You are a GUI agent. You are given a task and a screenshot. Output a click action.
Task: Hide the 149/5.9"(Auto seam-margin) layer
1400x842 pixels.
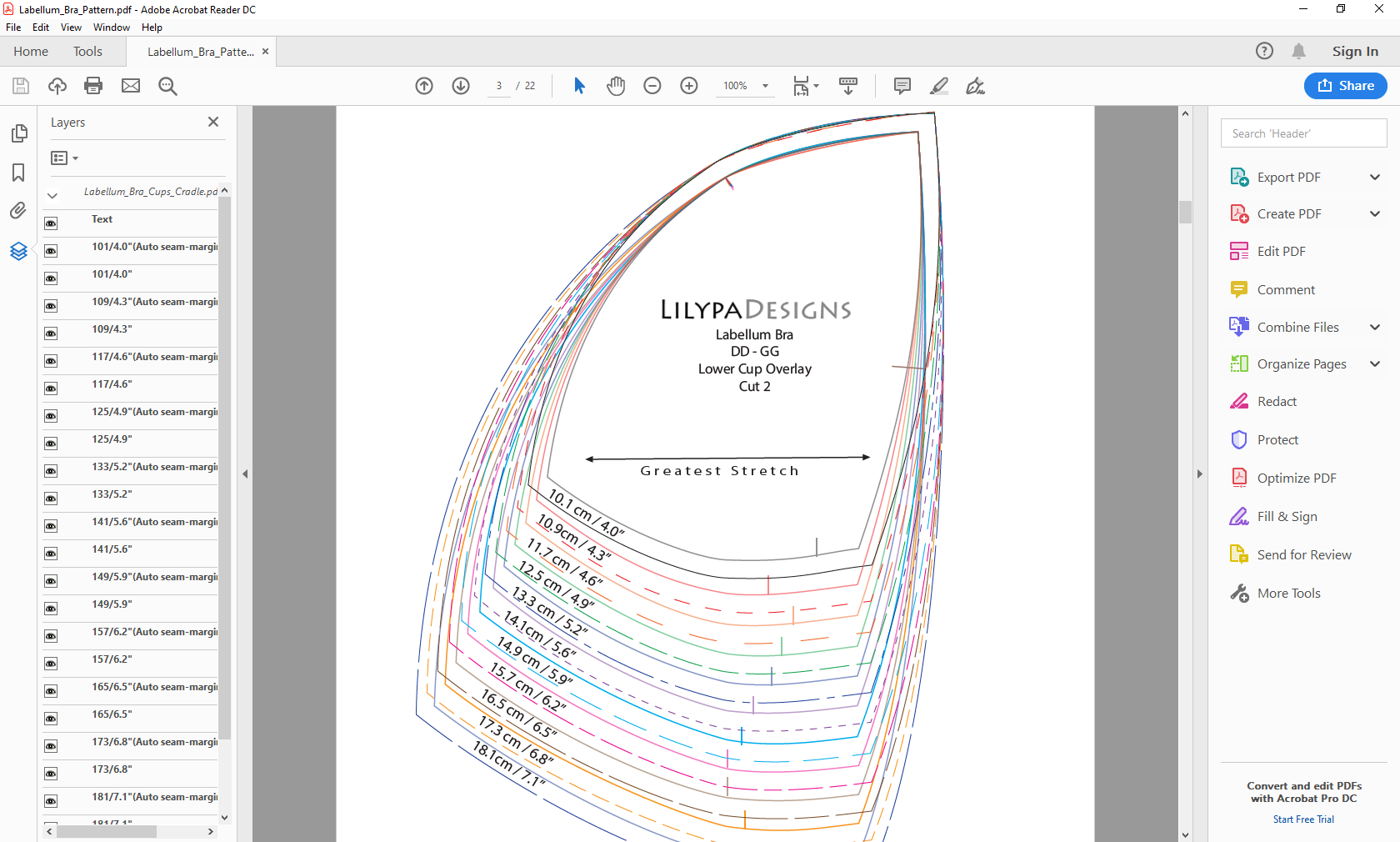click(51, 581)
